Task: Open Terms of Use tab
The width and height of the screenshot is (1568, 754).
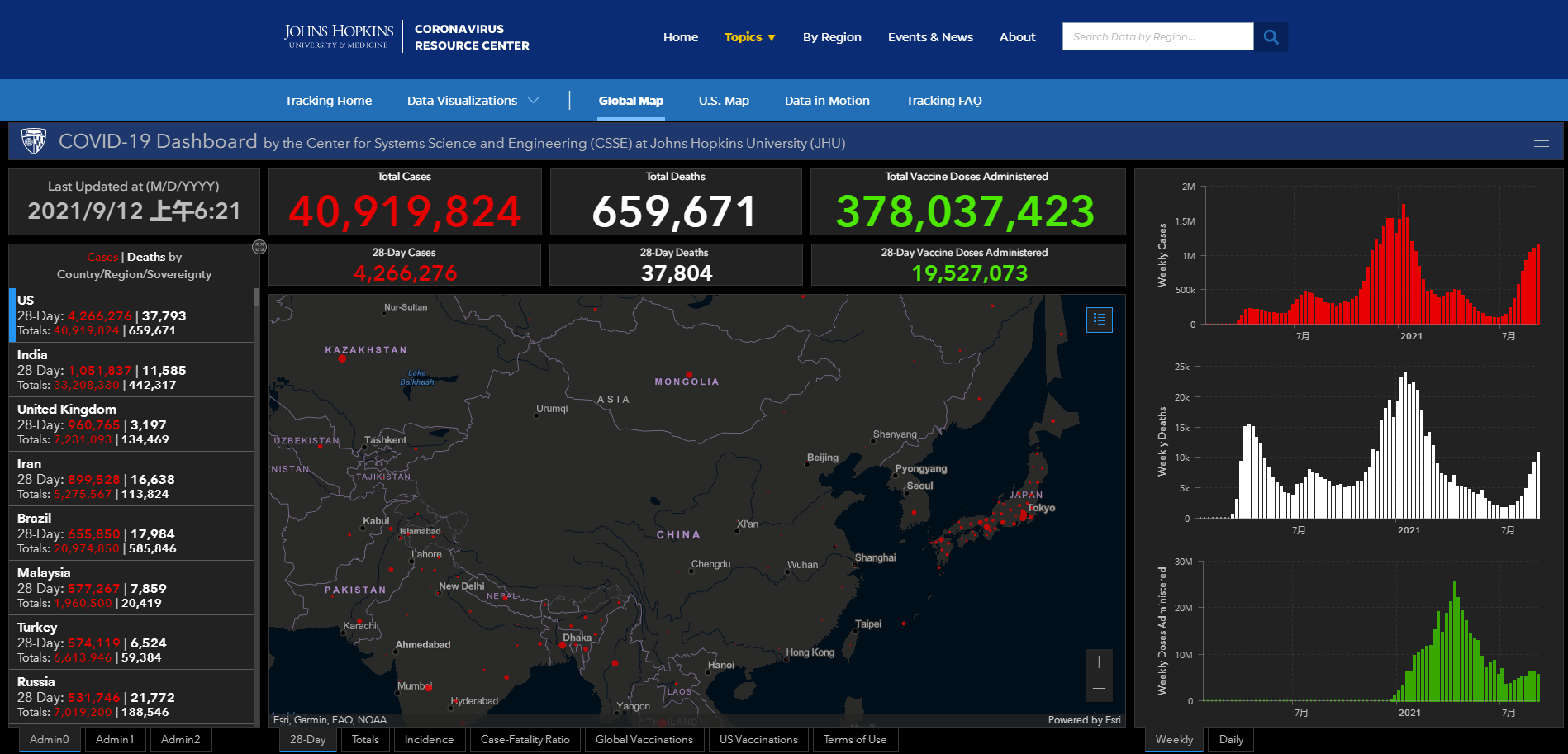Action: (x=855, y=739)
